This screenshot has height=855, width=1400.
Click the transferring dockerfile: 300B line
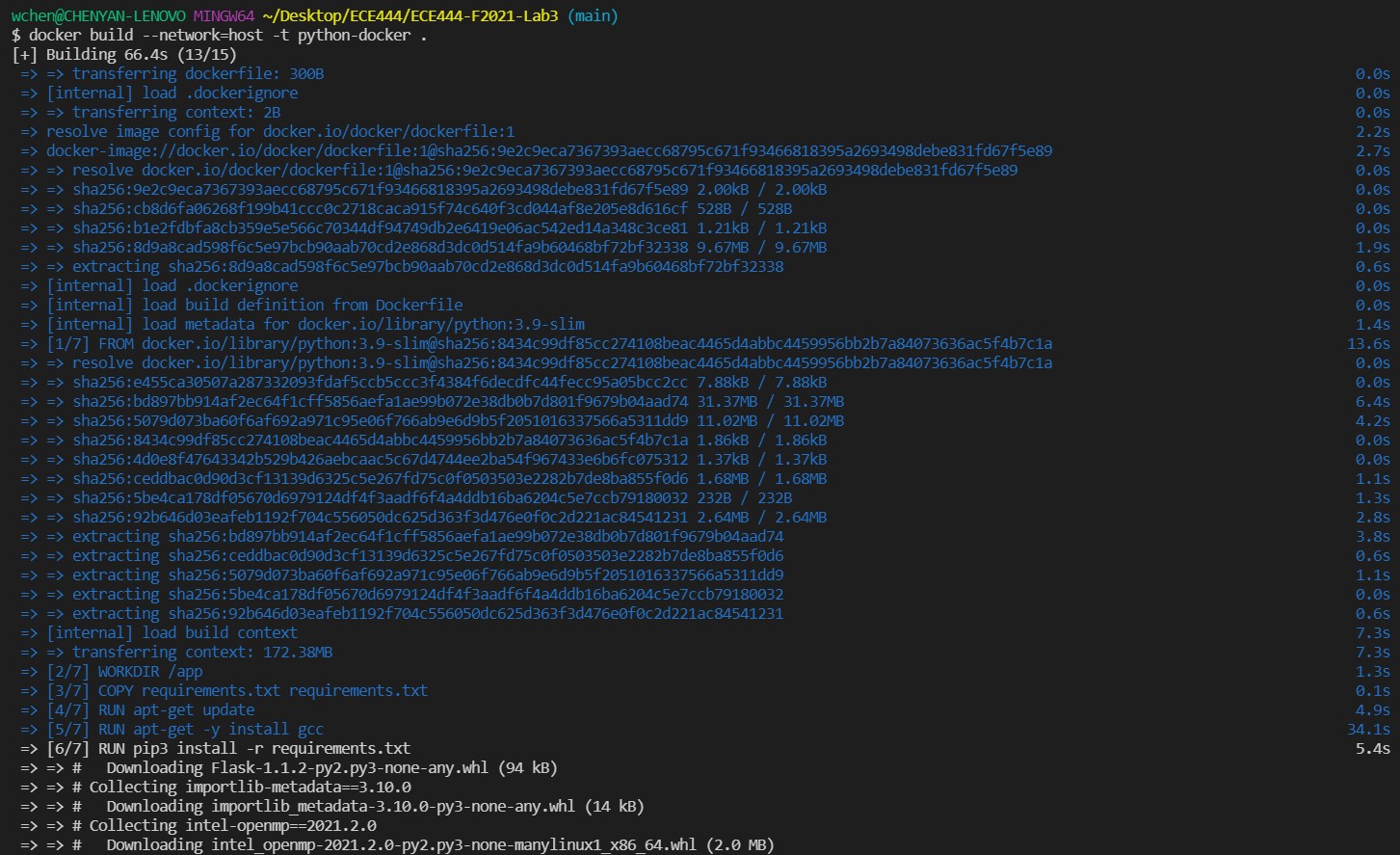(172, 74)
